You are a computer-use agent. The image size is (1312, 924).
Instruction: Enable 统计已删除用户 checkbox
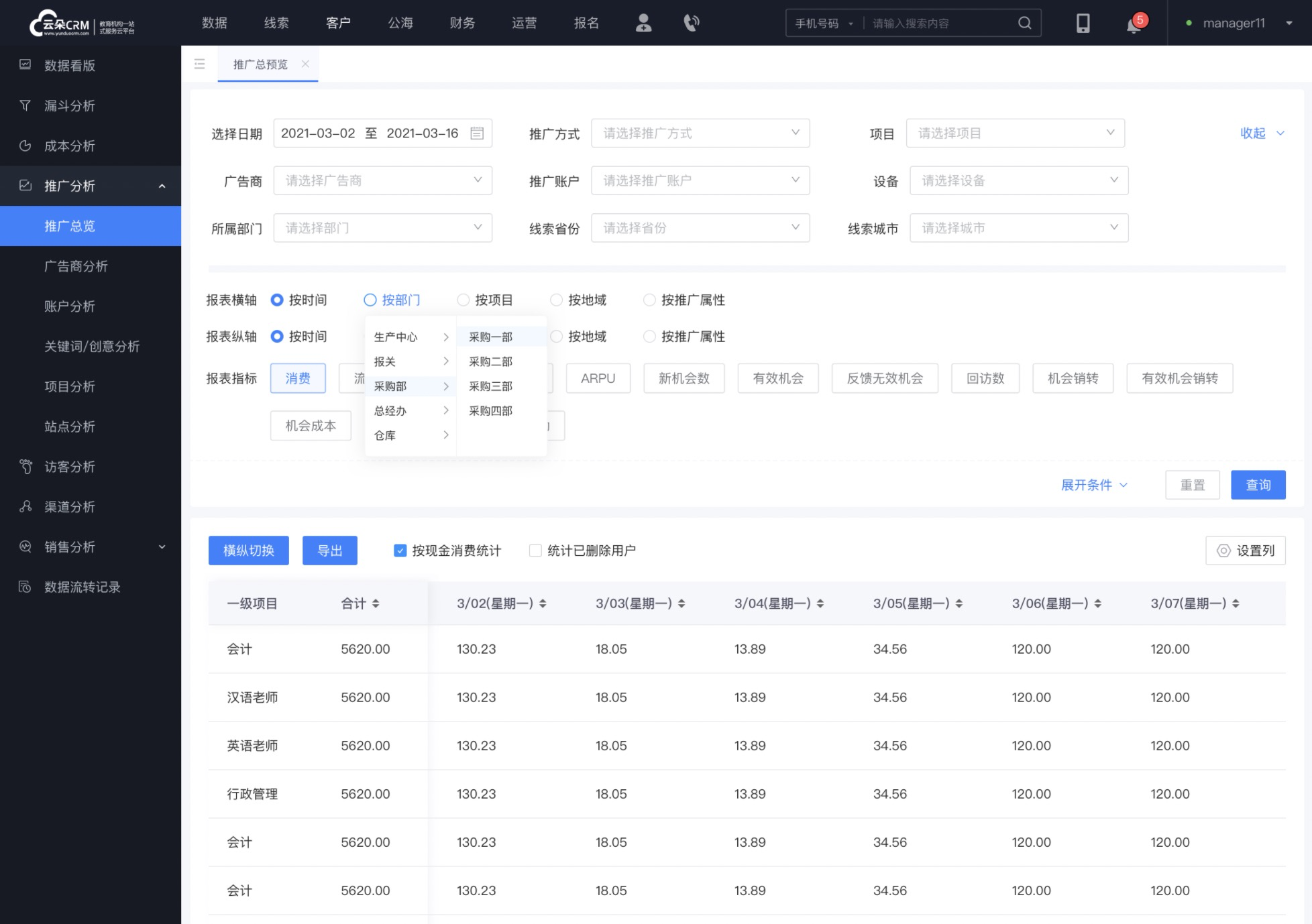(534, 551)
